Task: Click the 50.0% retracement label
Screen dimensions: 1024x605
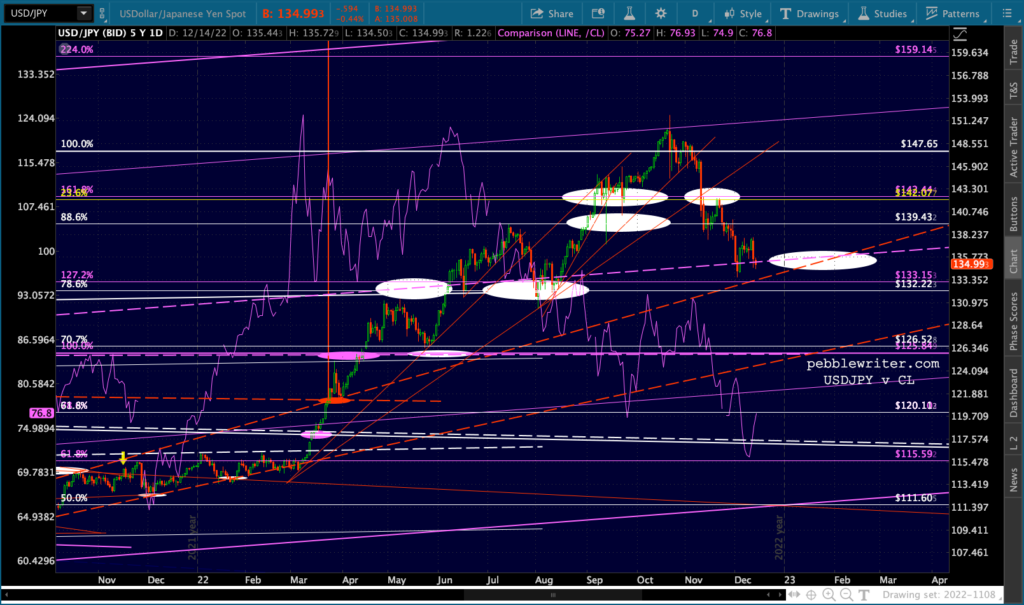Action: point(74,498)
